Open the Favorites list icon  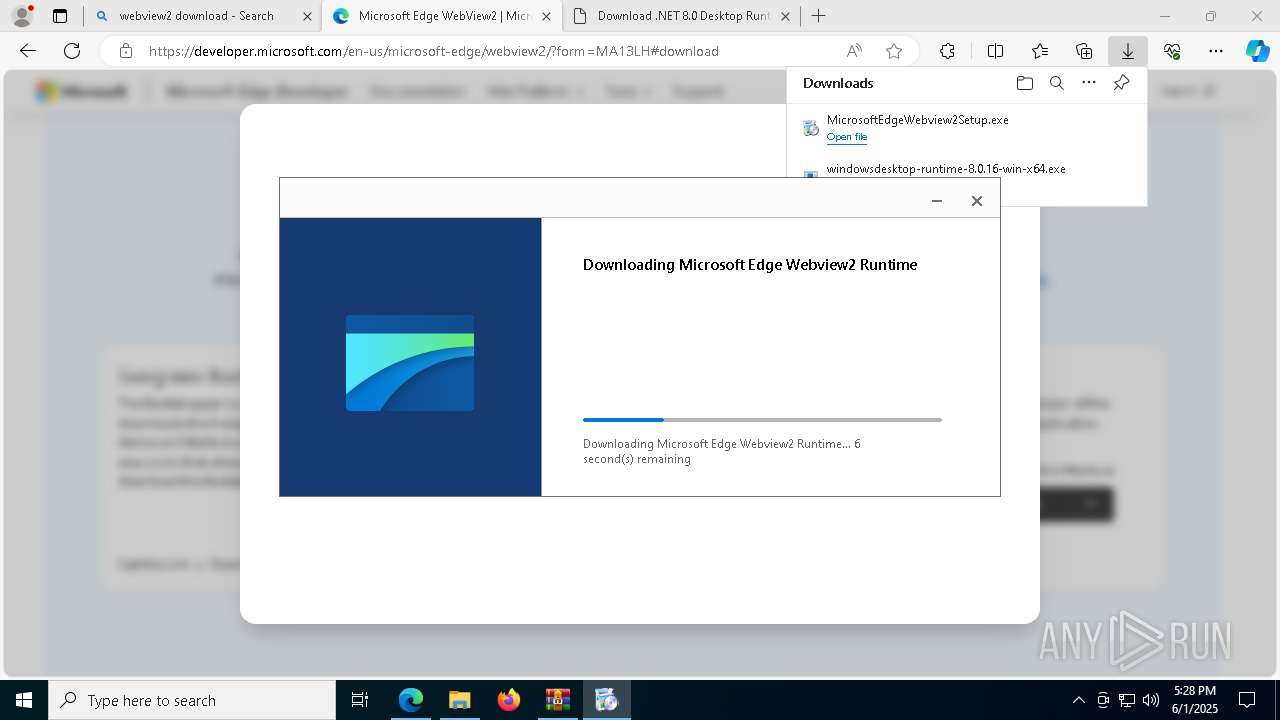[1040, 51]
